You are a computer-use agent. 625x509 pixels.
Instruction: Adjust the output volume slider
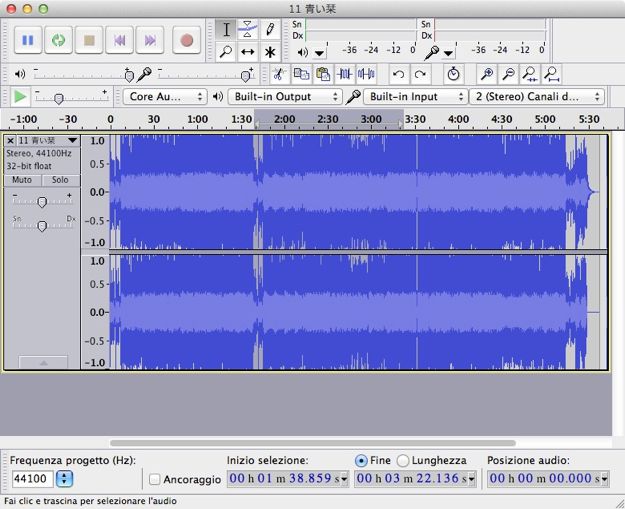point(129,75)
